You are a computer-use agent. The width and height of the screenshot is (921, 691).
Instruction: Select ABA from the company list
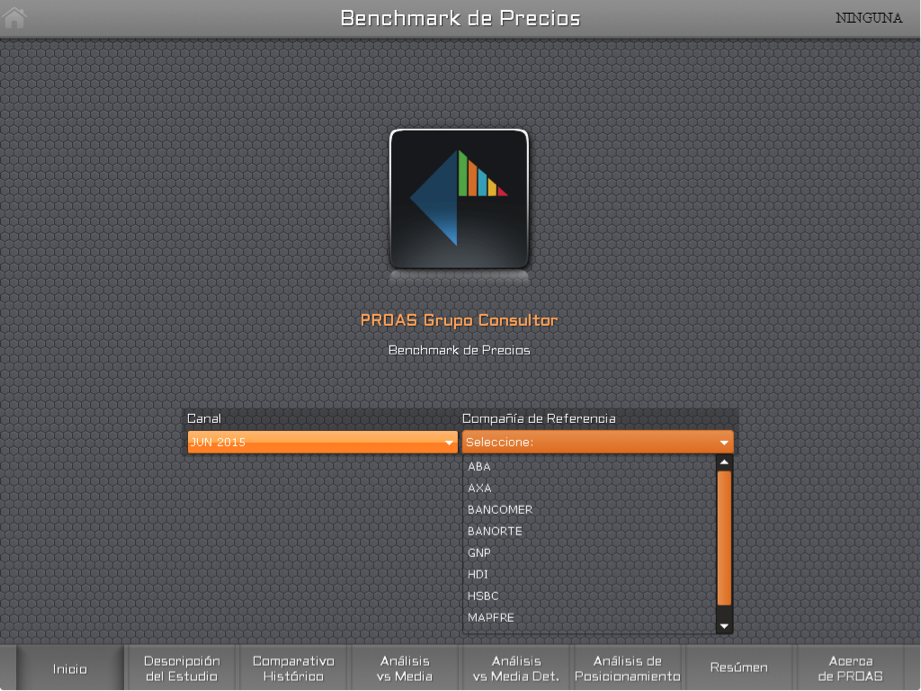(x=480, y=467)
